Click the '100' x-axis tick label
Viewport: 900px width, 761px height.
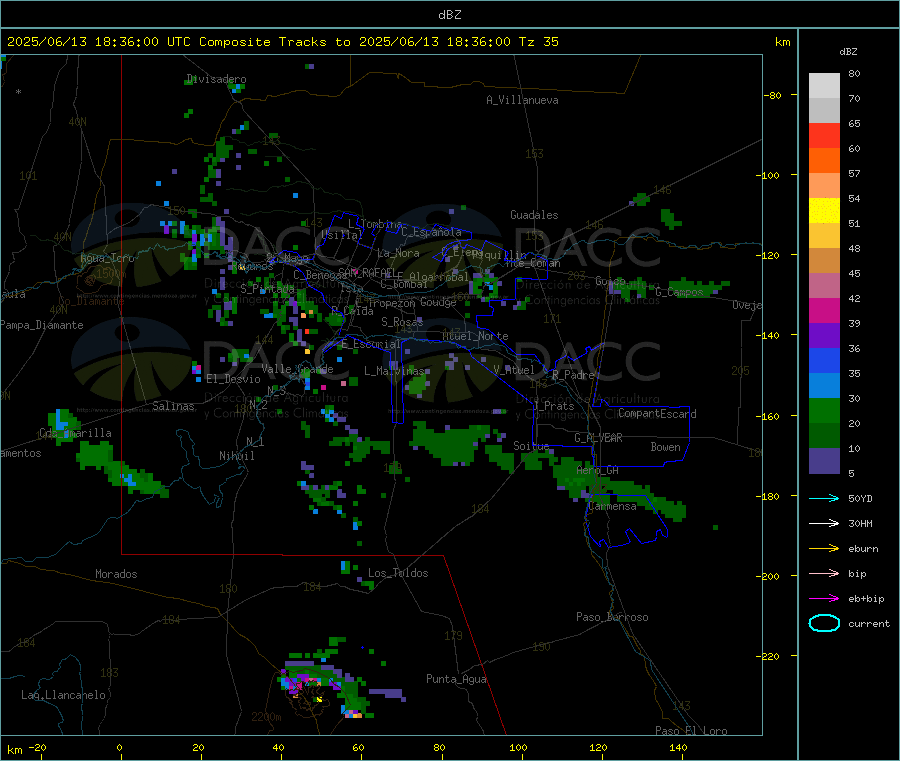click(x=518, y=747)
